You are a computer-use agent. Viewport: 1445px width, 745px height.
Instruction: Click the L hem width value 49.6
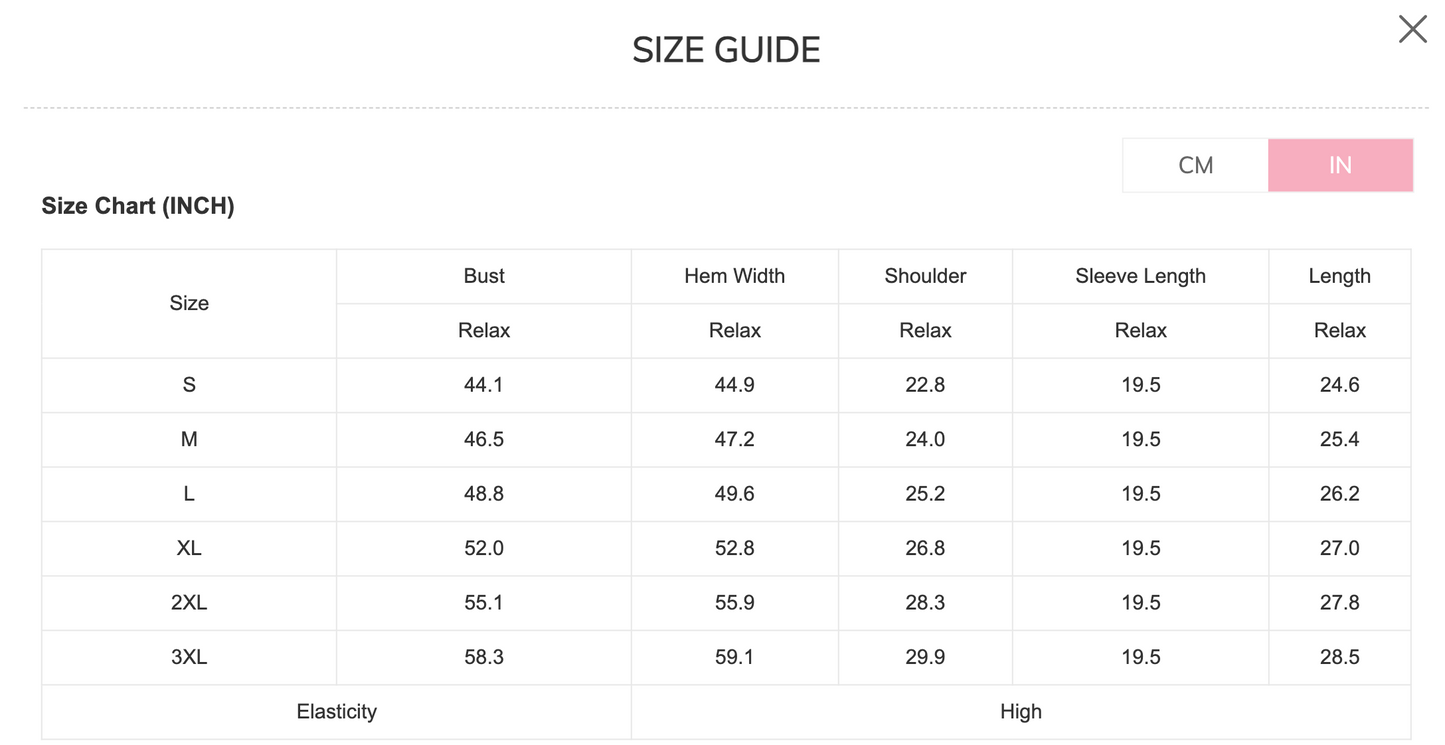coord(734,494)
